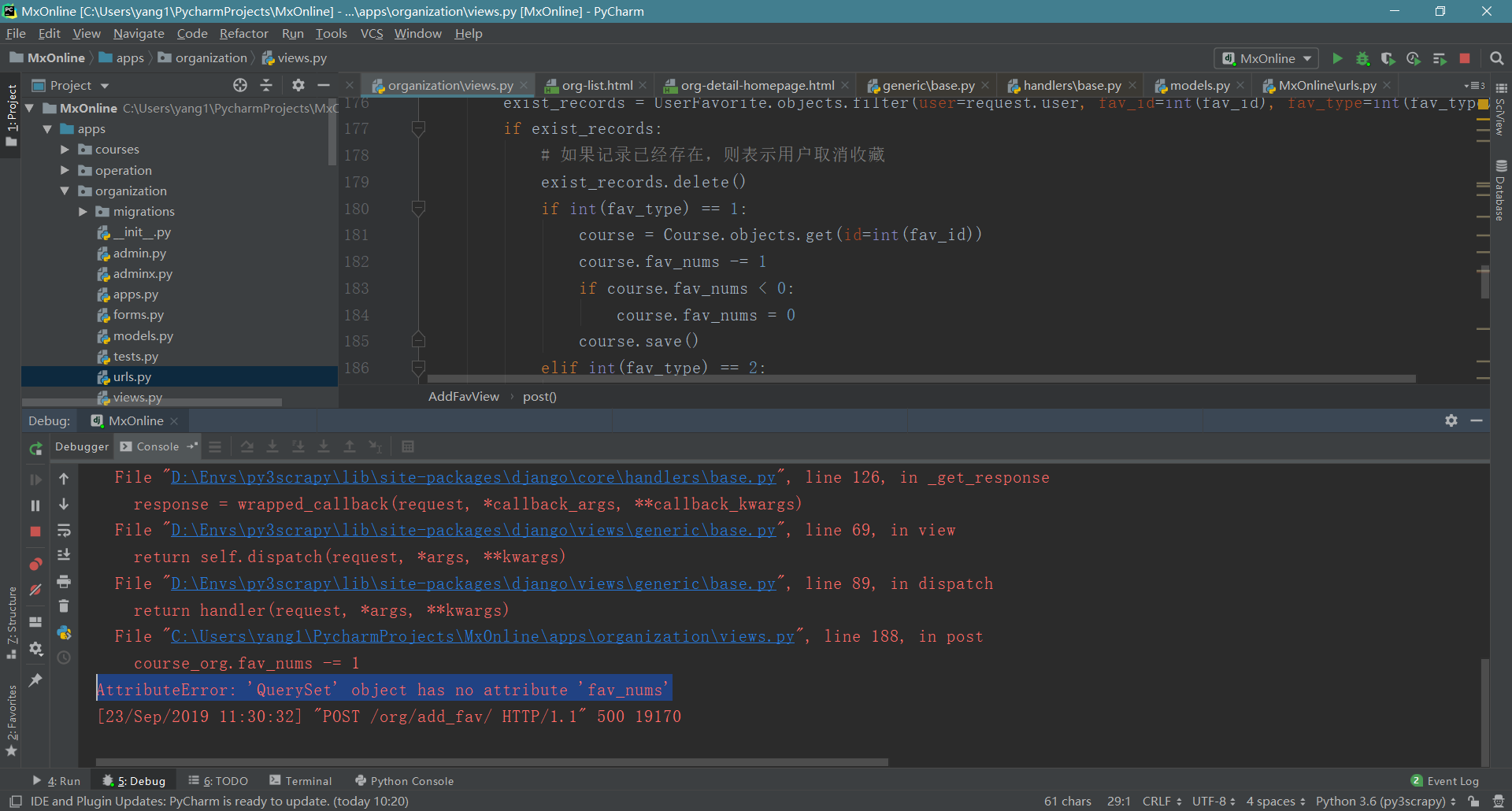Click editor horizontal scrollbar
Viewport: 1512px width, 811px height.
(921, 379)
